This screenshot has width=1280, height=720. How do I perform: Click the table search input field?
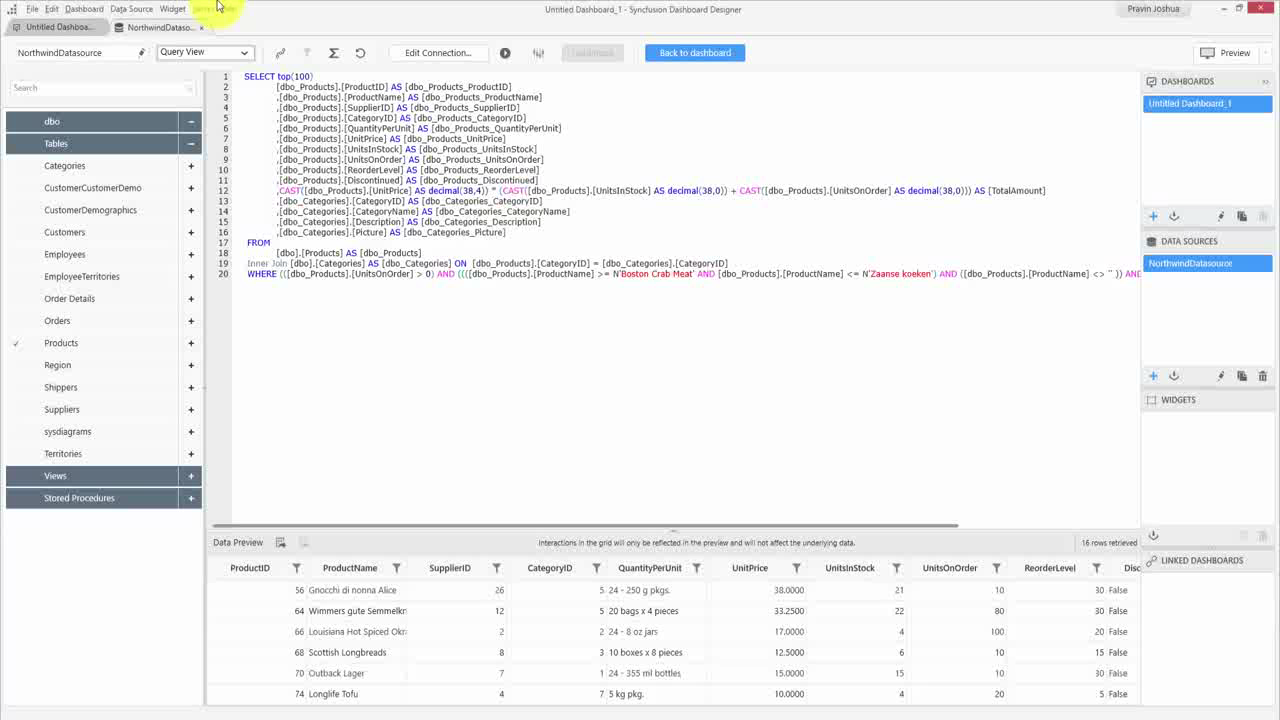(103, 88)
